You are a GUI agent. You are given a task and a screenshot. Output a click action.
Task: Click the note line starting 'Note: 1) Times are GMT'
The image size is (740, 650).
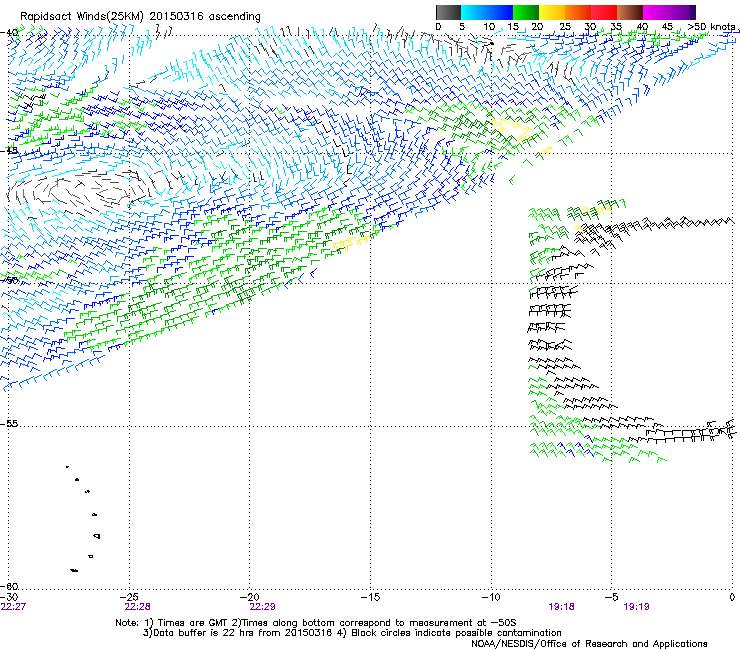point(315,623)
